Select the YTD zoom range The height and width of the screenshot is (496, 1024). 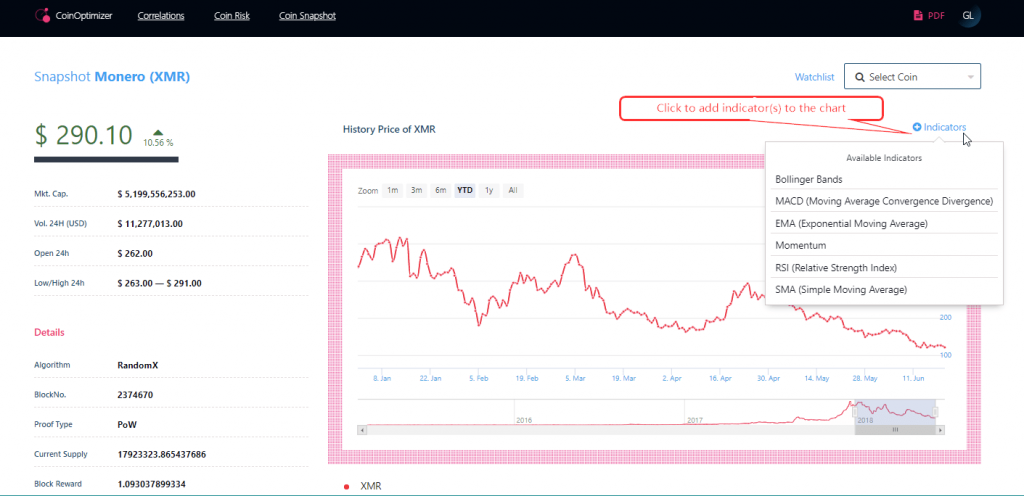click(x=464, y=190)
